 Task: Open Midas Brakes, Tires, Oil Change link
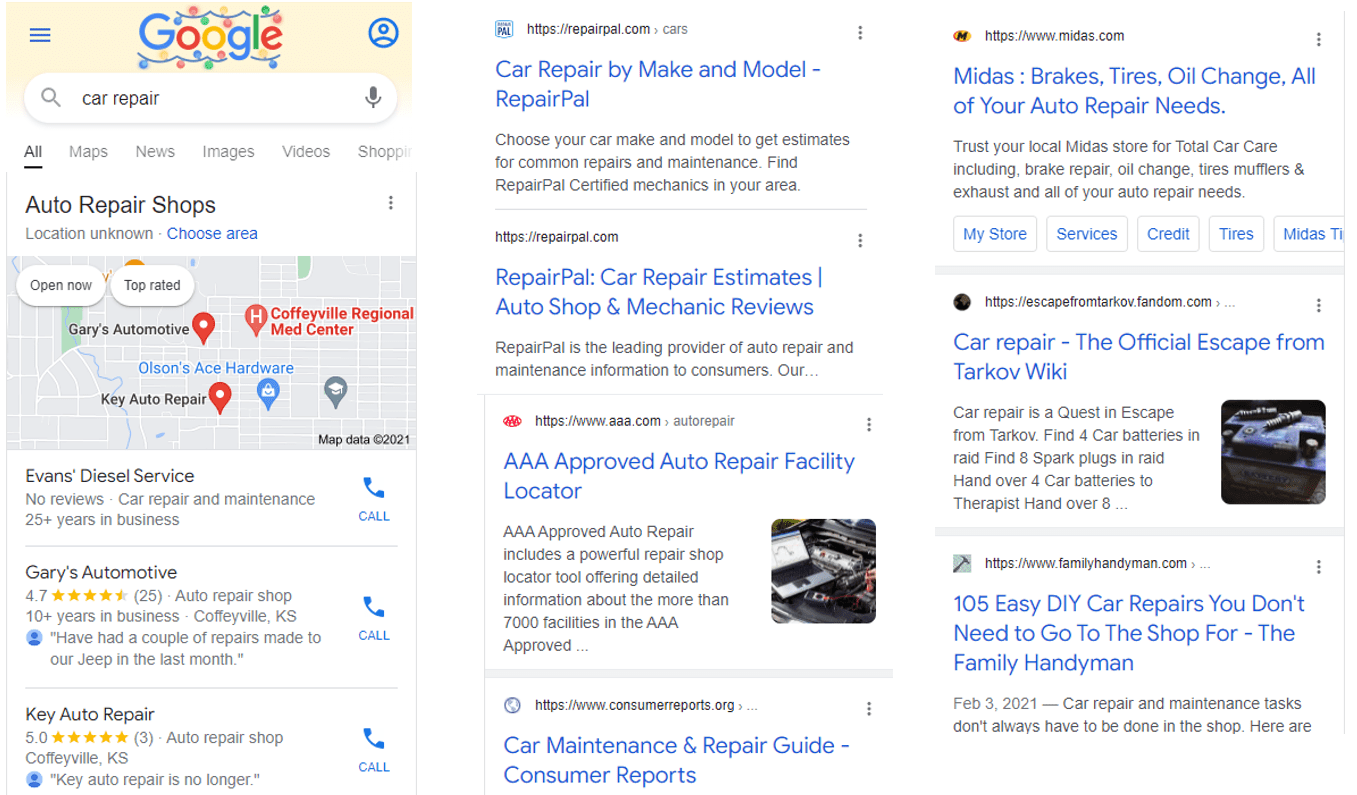(1134, 91)
